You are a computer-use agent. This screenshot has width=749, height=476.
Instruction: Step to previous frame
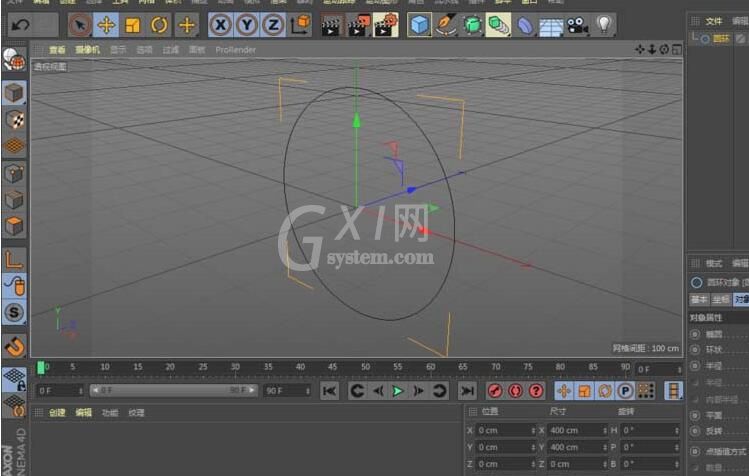click(x=378, y=391)
